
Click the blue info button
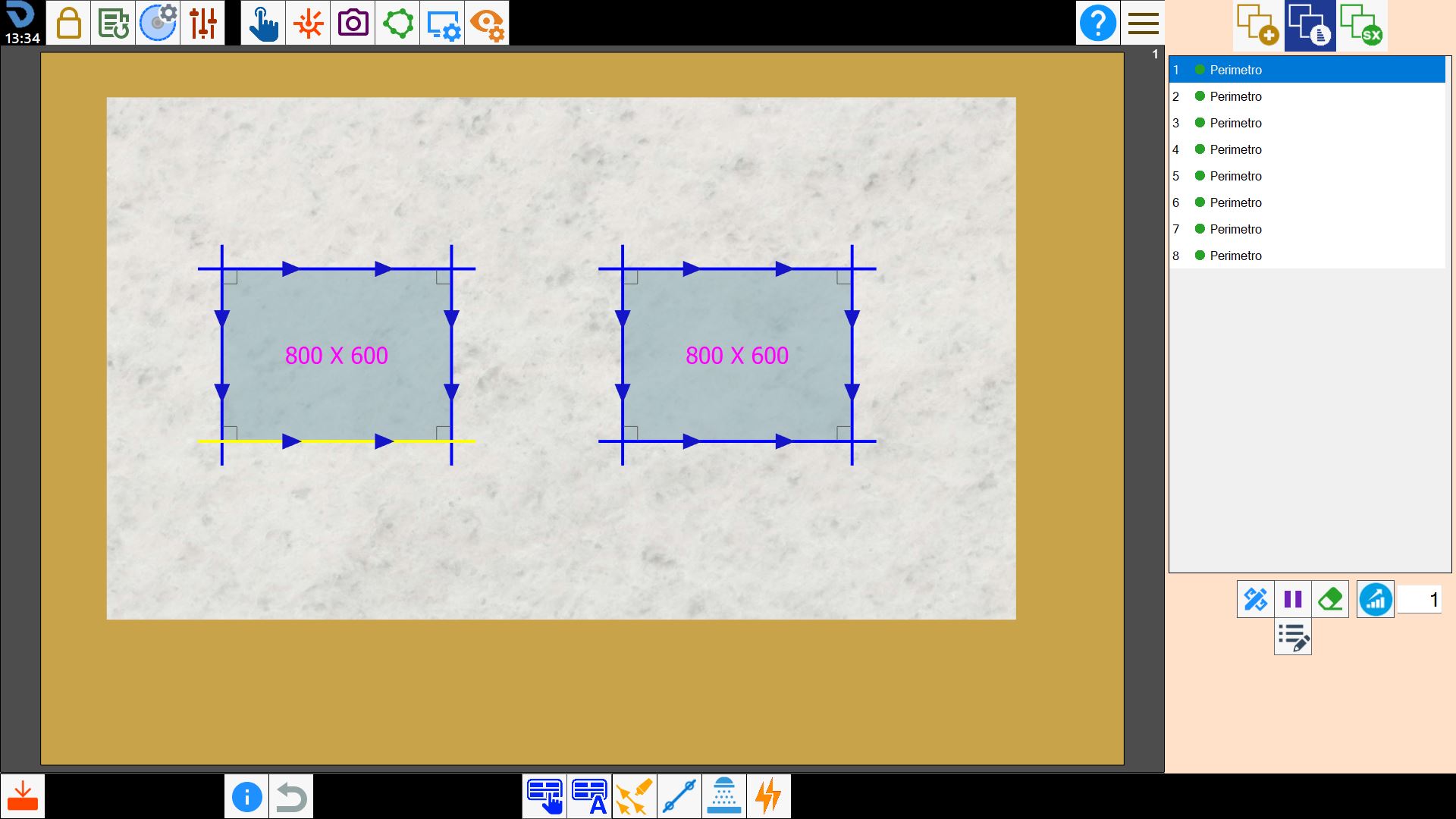246,796
